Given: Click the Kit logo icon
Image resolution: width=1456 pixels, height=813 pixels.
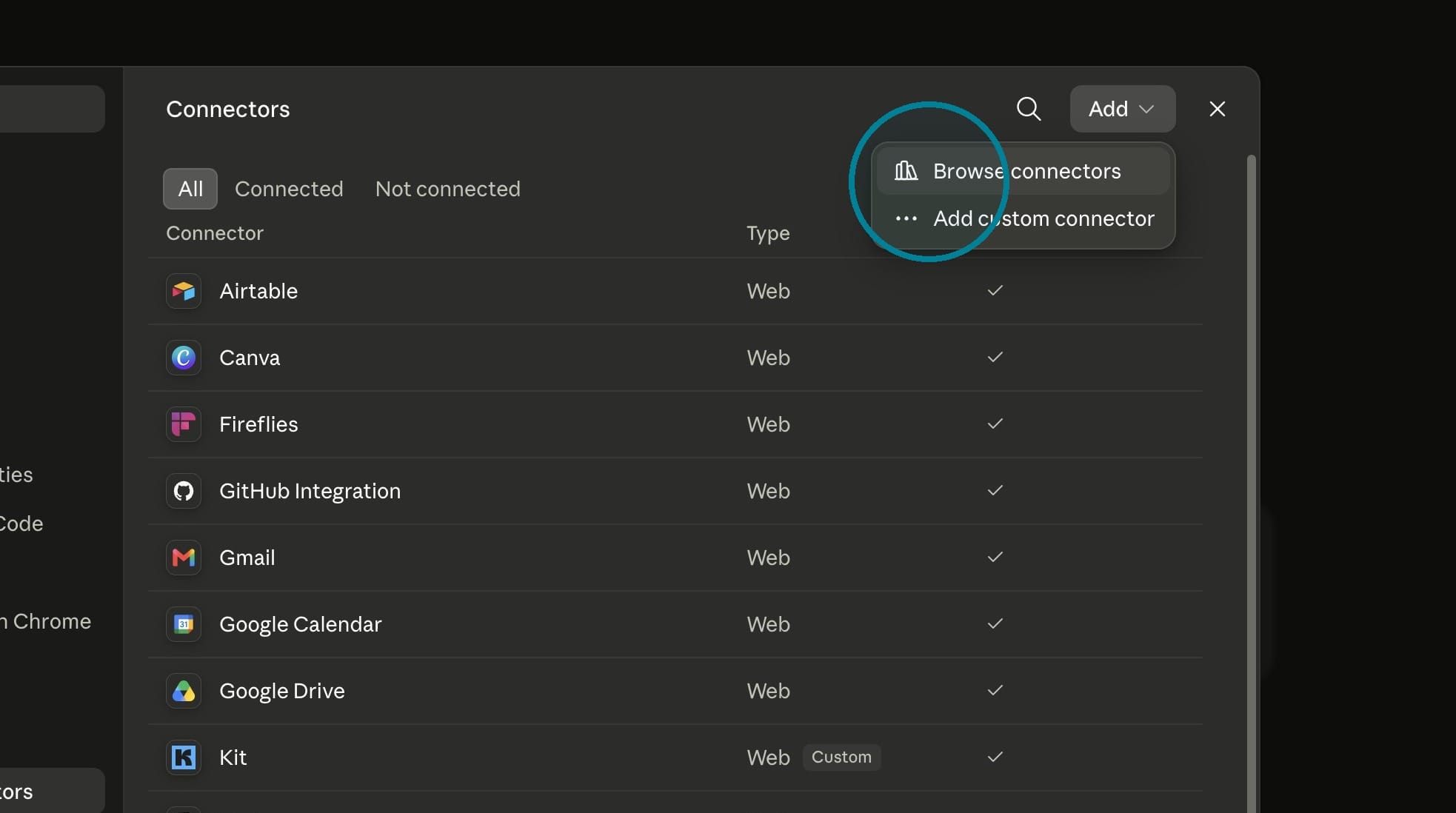Looking at the screenshot, I should point(184,757).
